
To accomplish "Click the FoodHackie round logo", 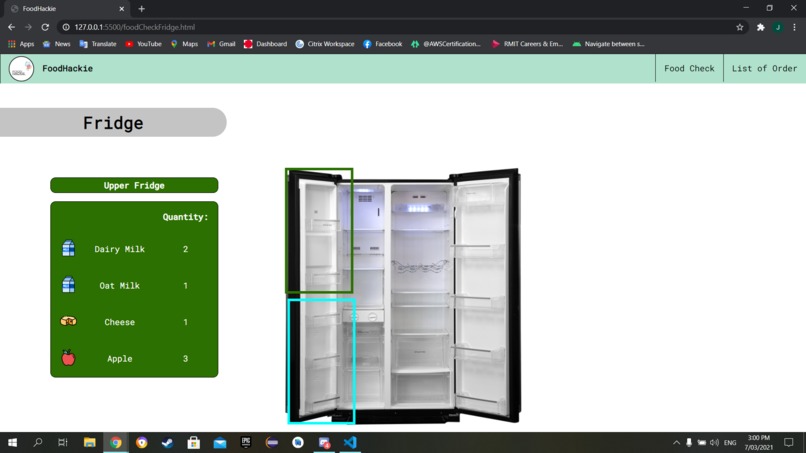I will point(21,69).
